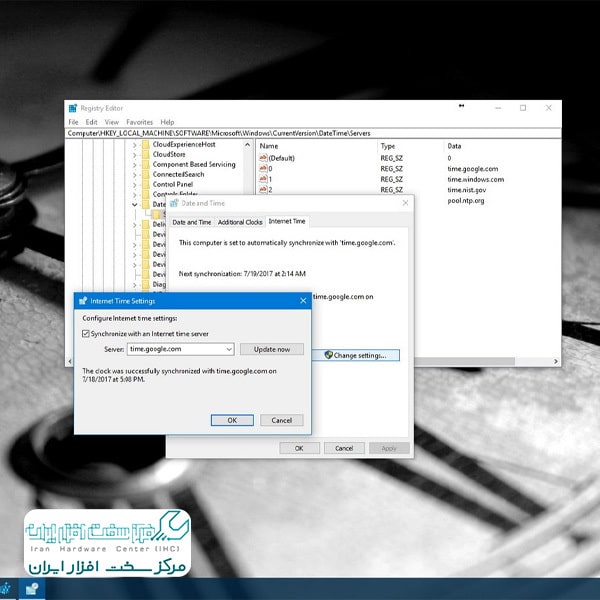This screenshot has width=600, height=600.
Task: Click the Type column header
Action: click(388, 146)
